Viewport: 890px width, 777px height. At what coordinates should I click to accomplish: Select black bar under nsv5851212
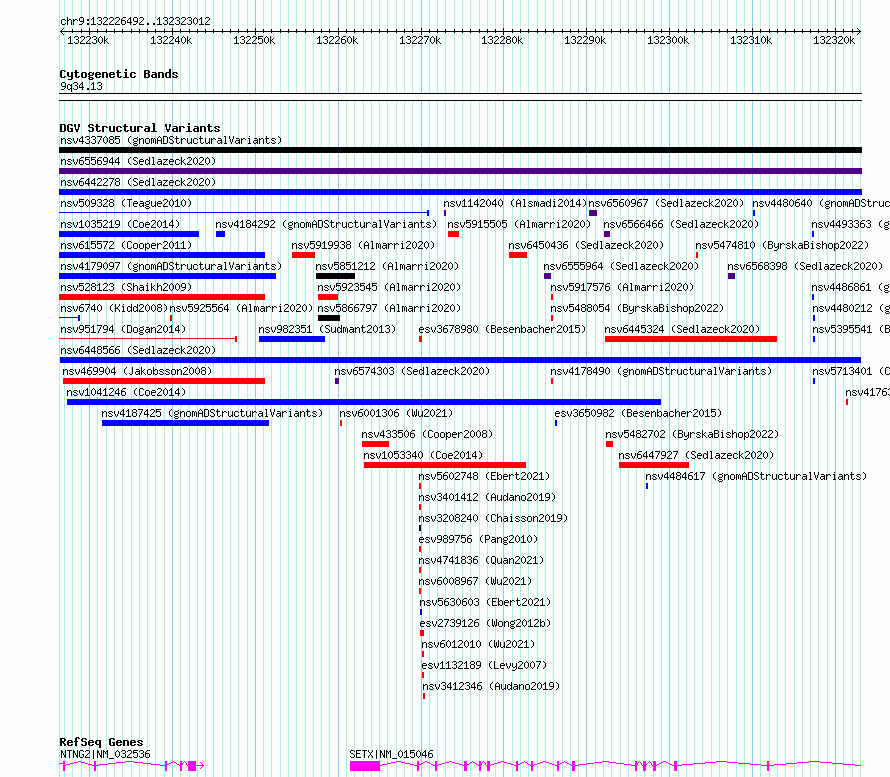[x=335, y=276]
